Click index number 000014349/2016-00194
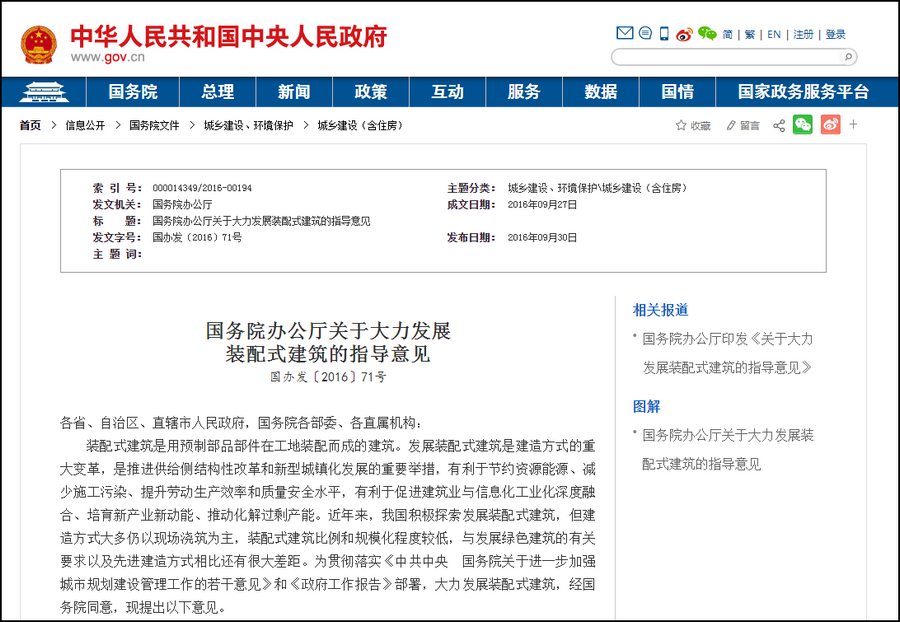Screen dimensions: 900x622 202,188
